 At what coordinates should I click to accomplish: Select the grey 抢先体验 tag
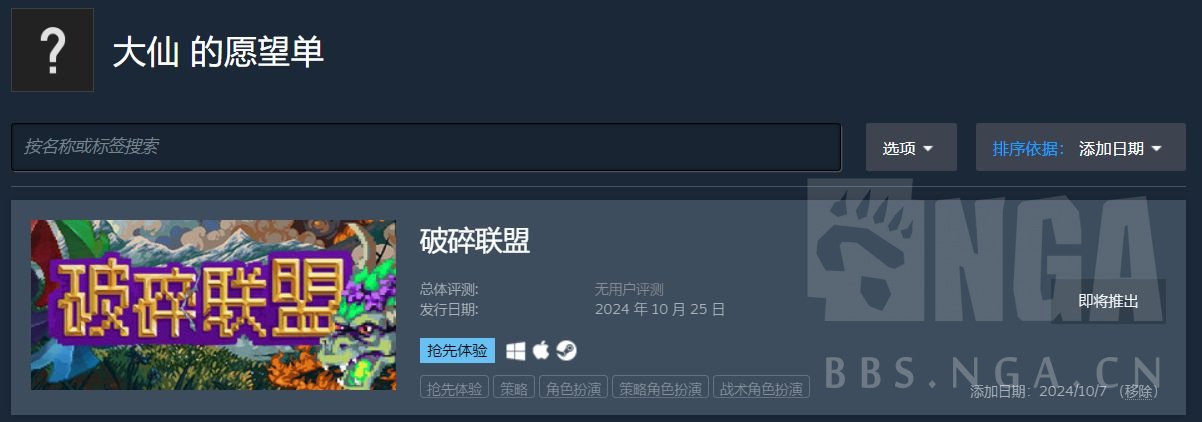click(x=454, y=389)
